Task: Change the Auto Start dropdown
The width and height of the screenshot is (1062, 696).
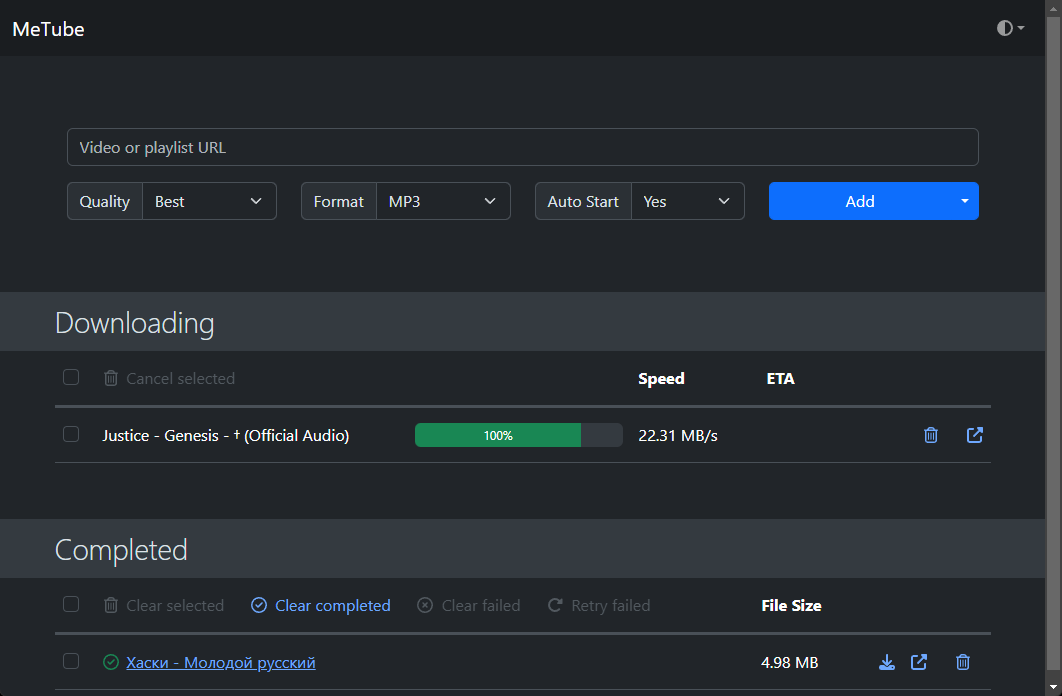Action: [687, 201]
